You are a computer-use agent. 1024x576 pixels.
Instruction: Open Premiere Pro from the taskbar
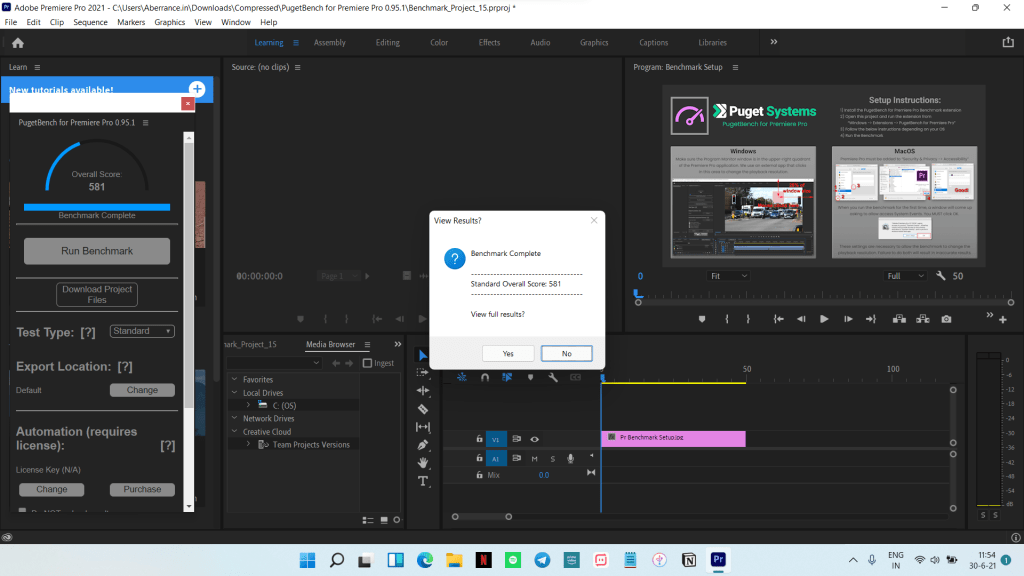(x=718, y=560)
